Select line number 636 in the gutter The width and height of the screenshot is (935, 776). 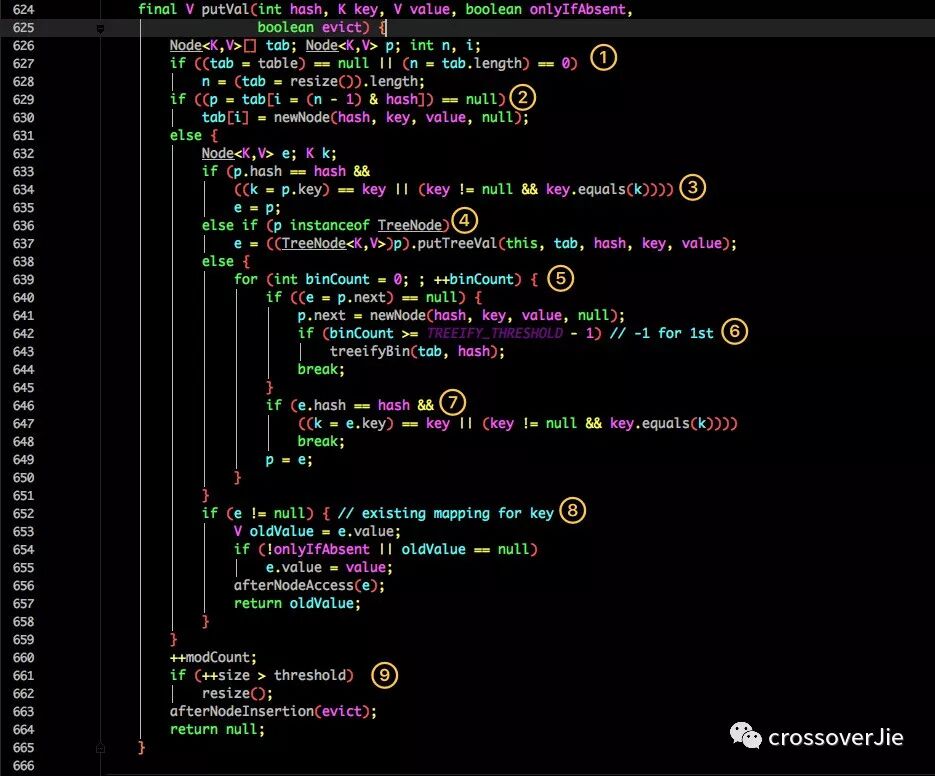pyautogui.click(x=23, y=226)
